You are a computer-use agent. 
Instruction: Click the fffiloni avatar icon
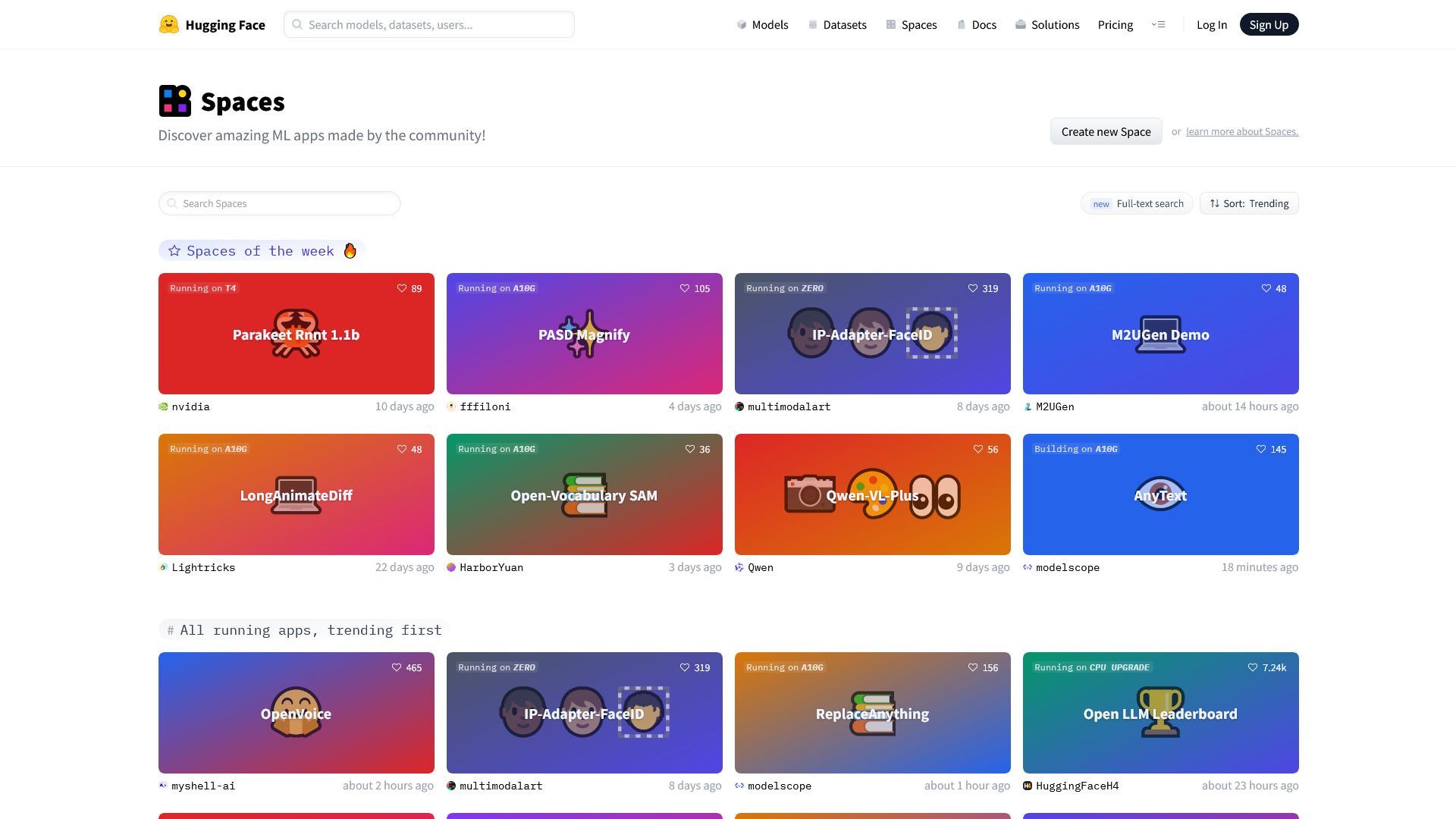pyautogui.click(x=451, y=406)
